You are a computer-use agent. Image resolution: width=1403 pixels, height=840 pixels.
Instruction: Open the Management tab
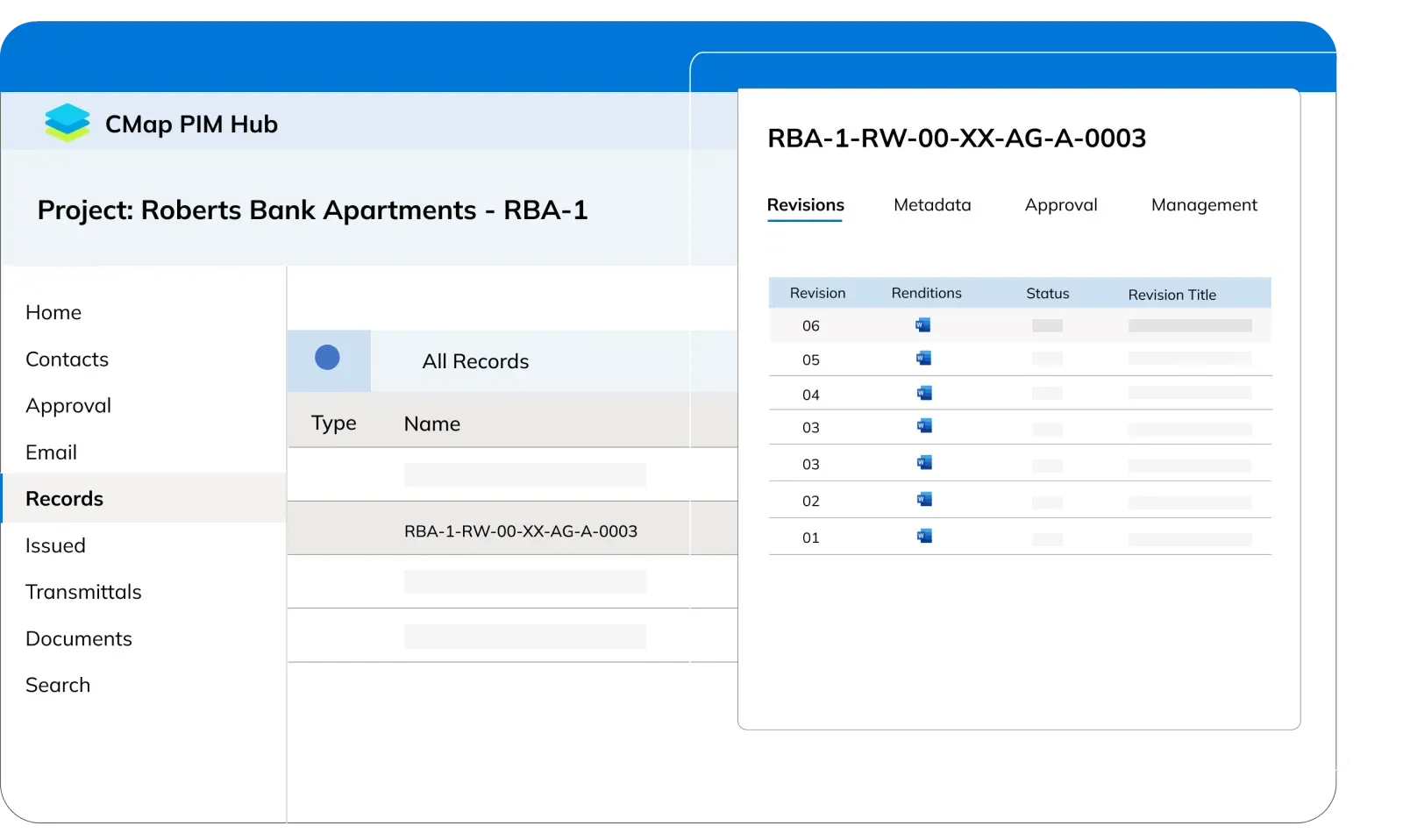pyautogui.click(x=1204, y=205)
